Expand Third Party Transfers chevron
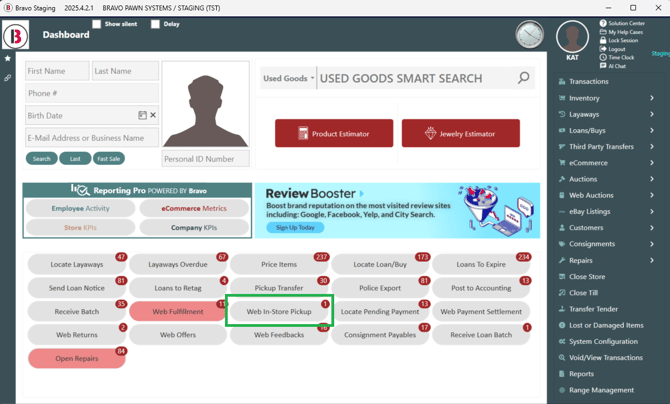 point(652,147)
